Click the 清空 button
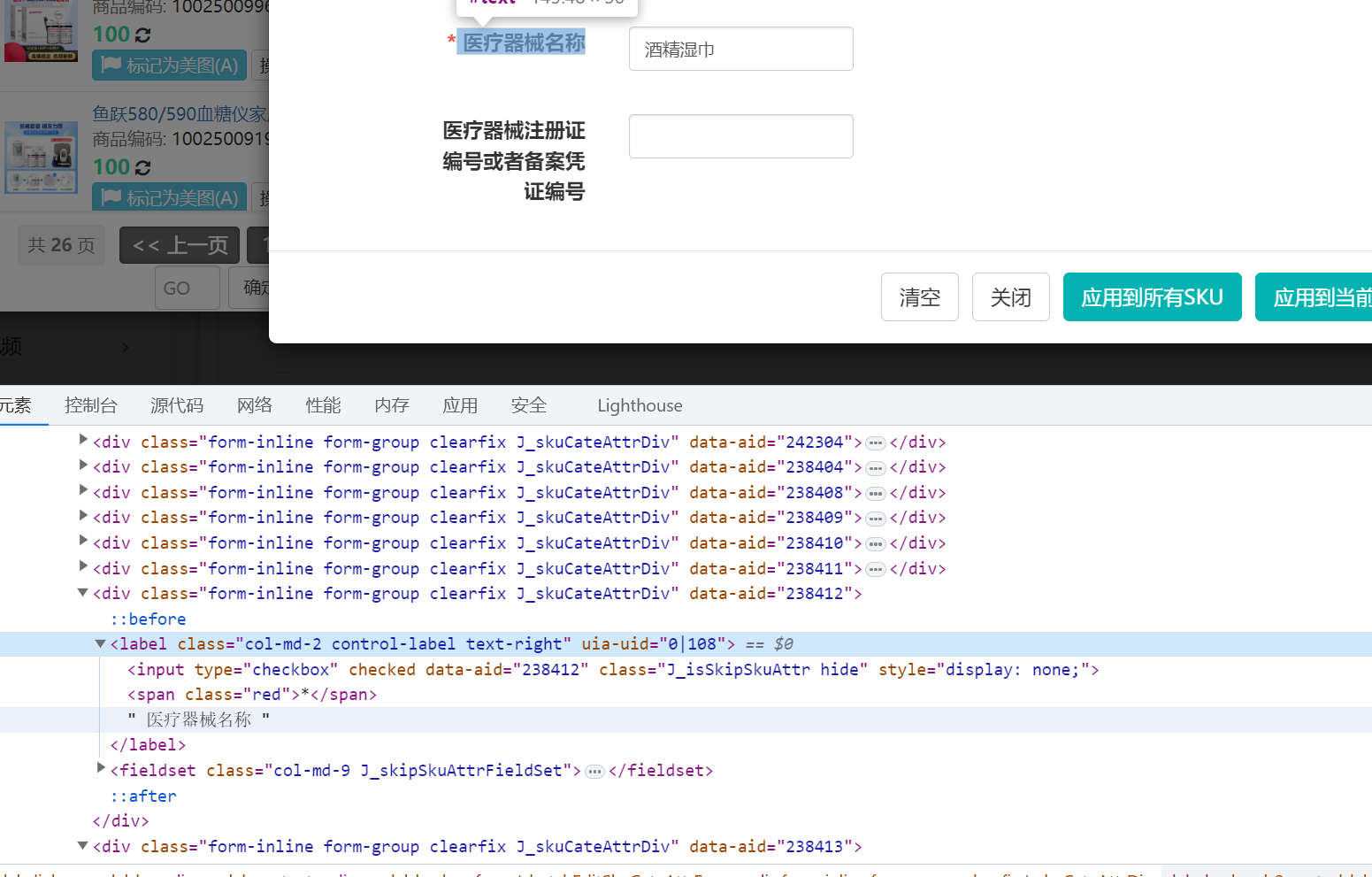 pos(920,297)
